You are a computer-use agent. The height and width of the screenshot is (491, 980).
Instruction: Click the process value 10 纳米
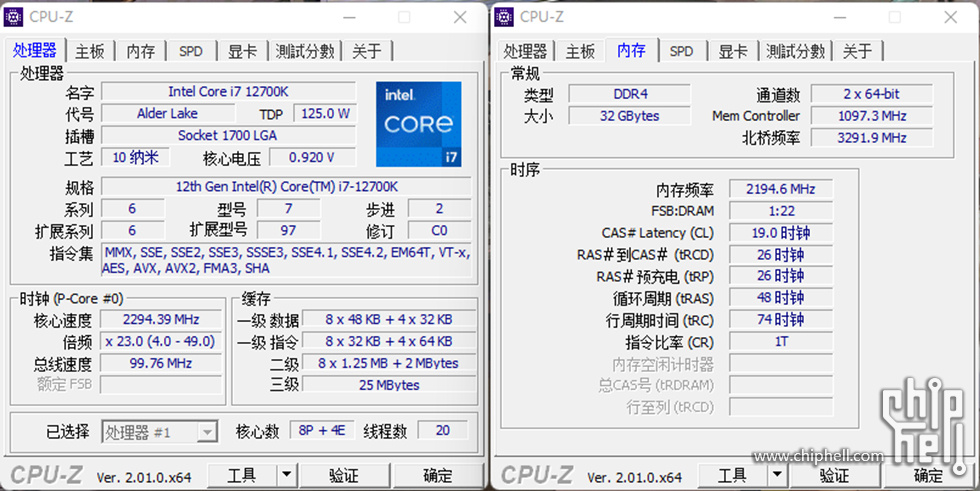136,157
